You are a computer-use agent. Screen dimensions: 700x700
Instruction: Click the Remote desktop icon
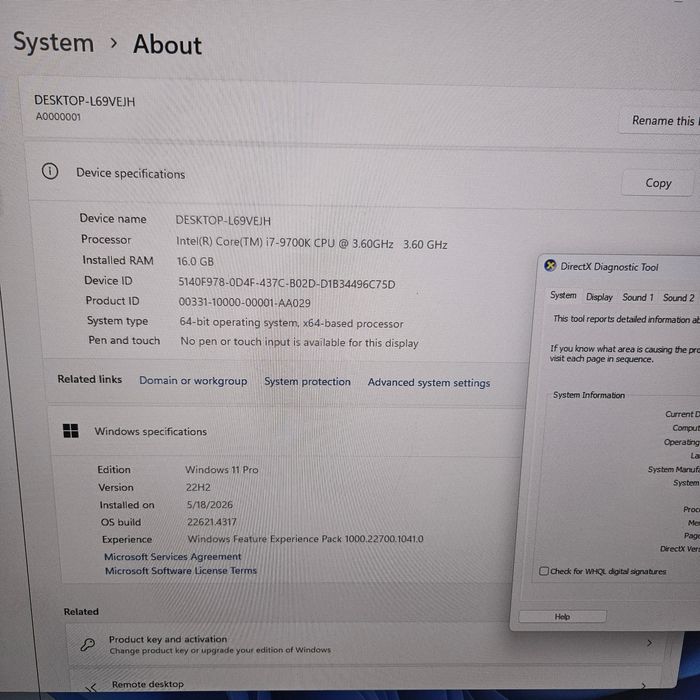click(91, 688)
